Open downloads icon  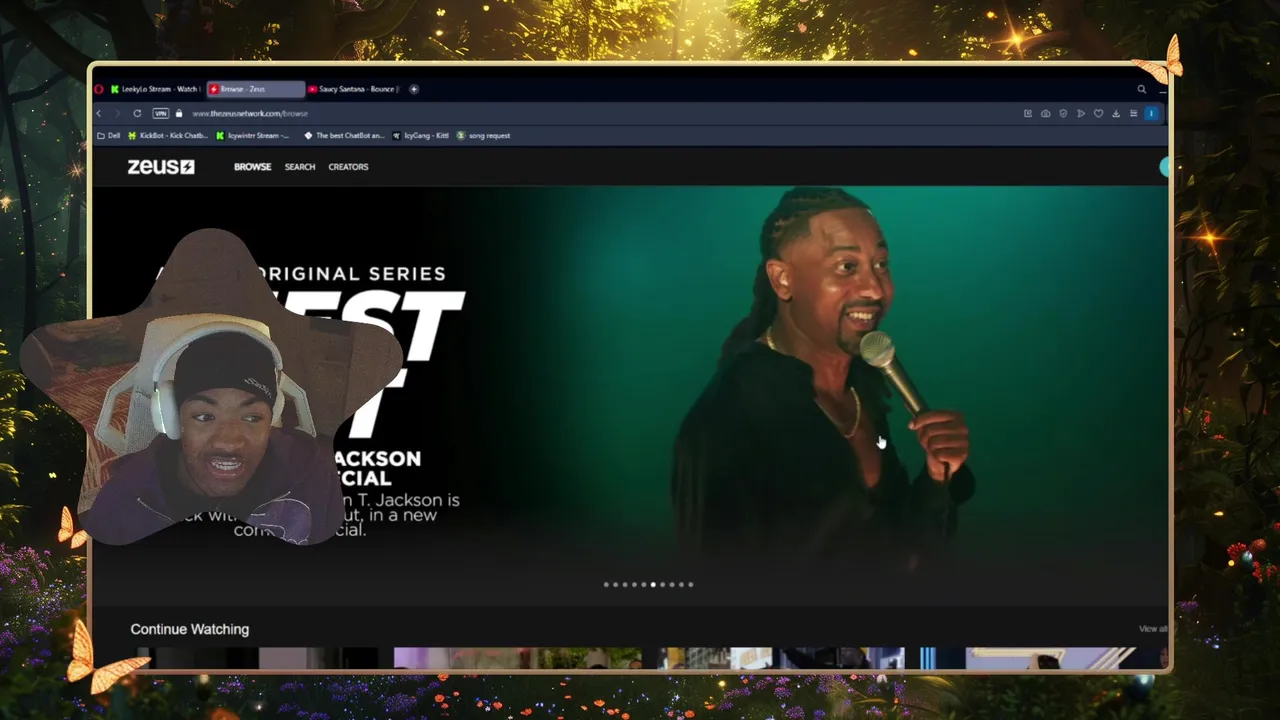click(x=1116, y=113)
